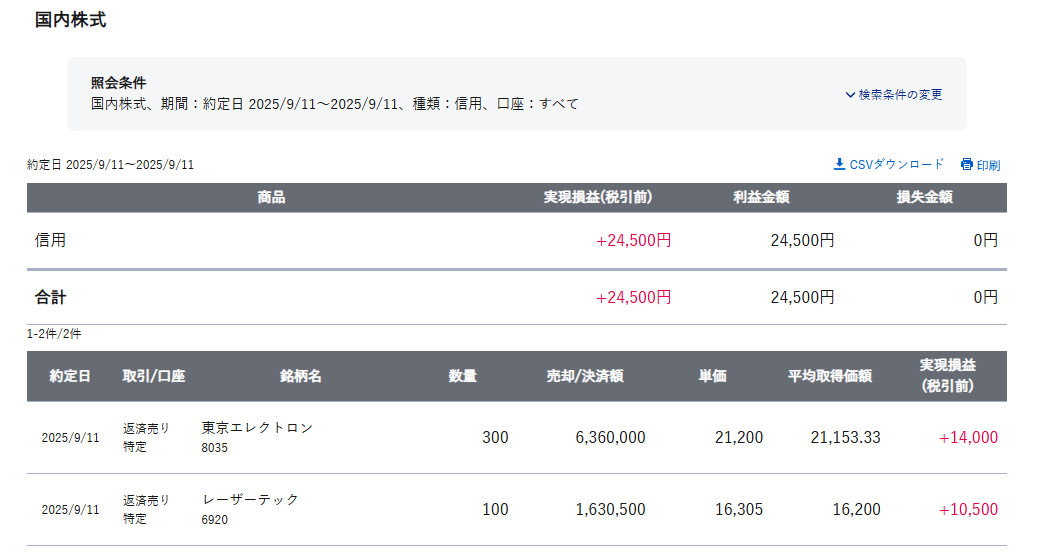Click the 国内株式 page heading
This screenshot has height=559, width=1050.
click(70, 20)
